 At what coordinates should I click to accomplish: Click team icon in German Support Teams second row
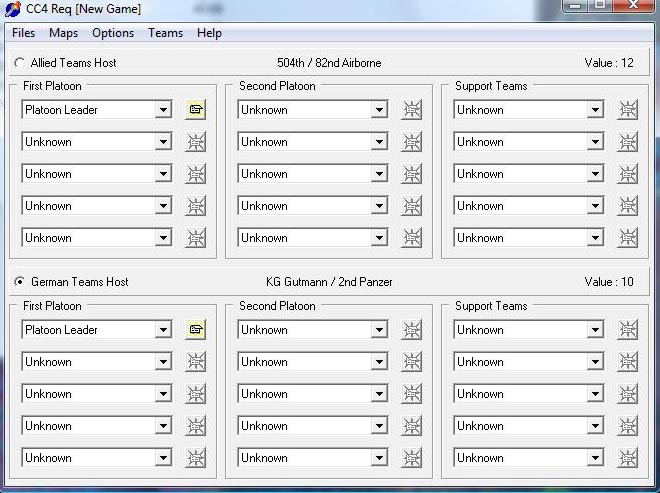[x=627, y=362]
